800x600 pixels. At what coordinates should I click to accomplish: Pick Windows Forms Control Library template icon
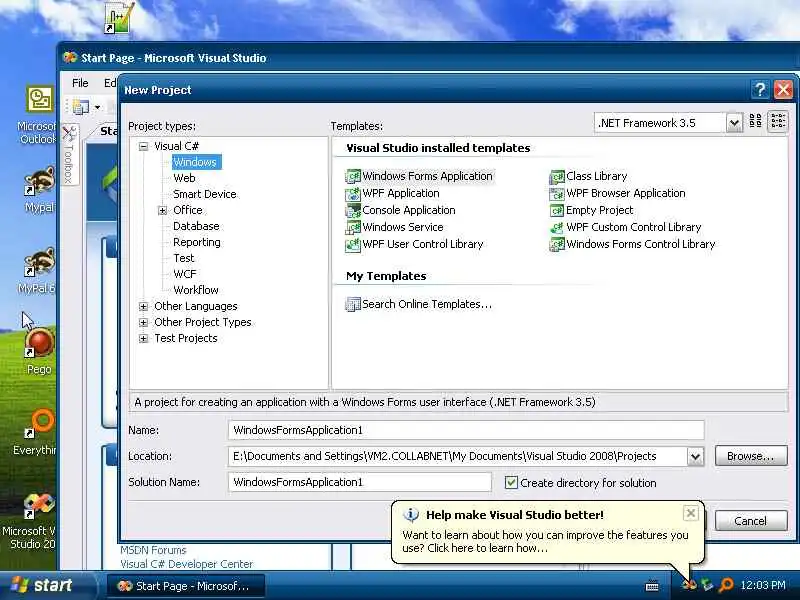[557, 245]
